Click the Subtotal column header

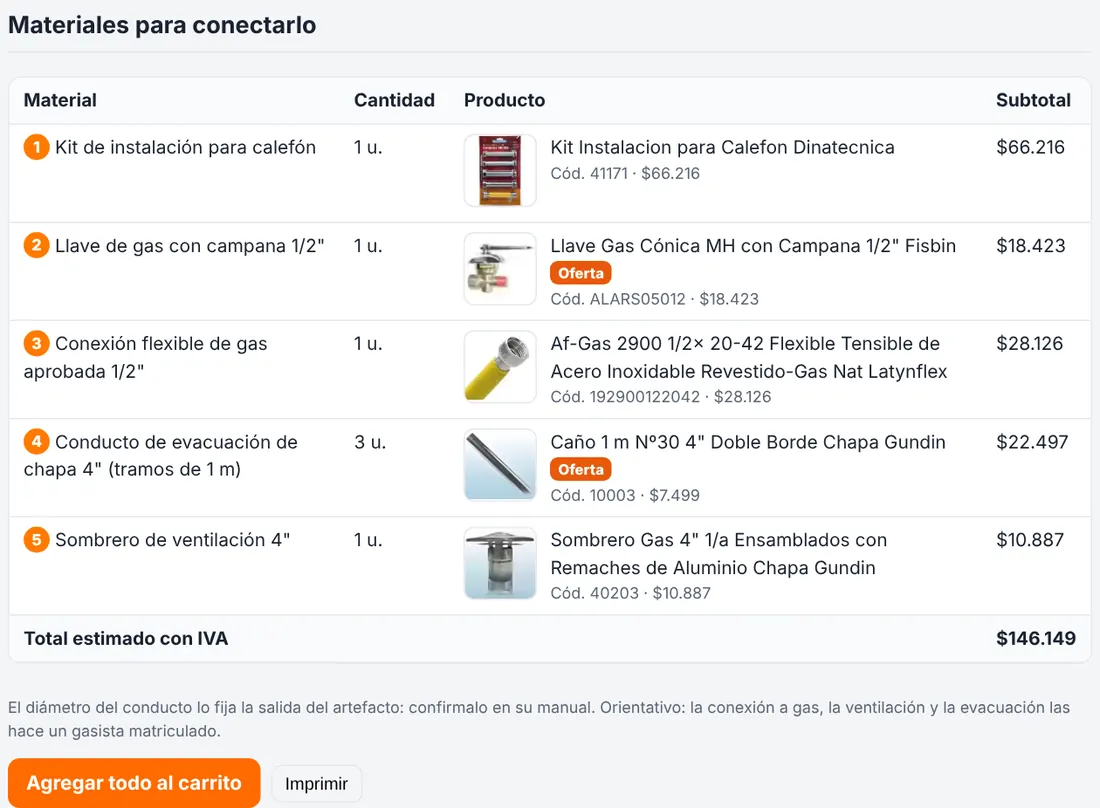point(1033,100)
